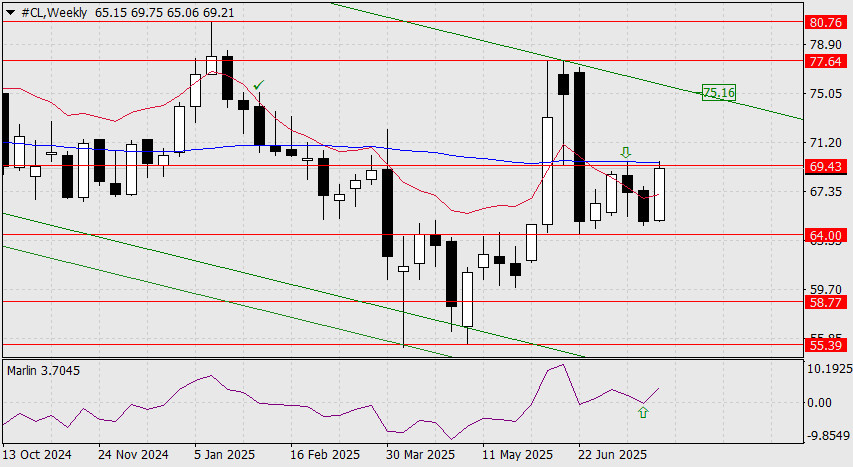Click the 22 Jun 2025 date label

click(x=612, y=454)
